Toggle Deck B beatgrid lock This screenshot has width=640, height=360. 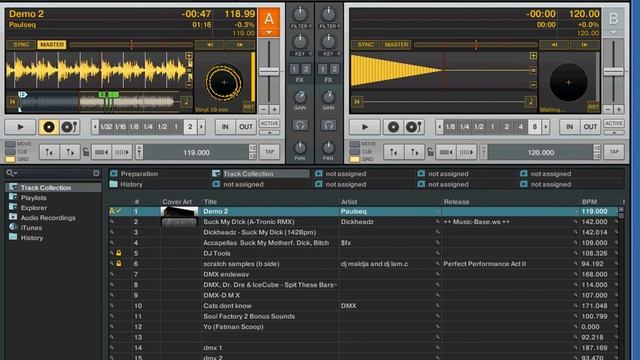coord(430,152)
